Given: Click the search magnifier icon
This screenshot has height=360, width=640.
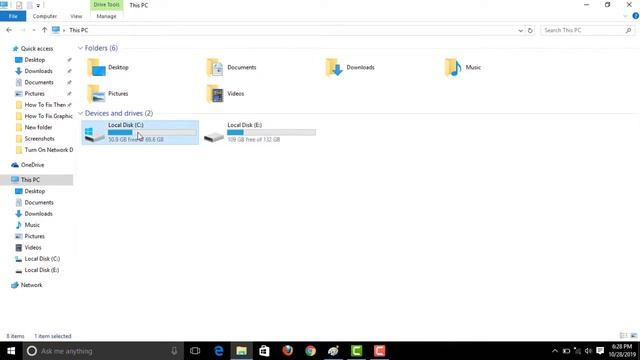Looking at the screenshot, I should (628, 30).
